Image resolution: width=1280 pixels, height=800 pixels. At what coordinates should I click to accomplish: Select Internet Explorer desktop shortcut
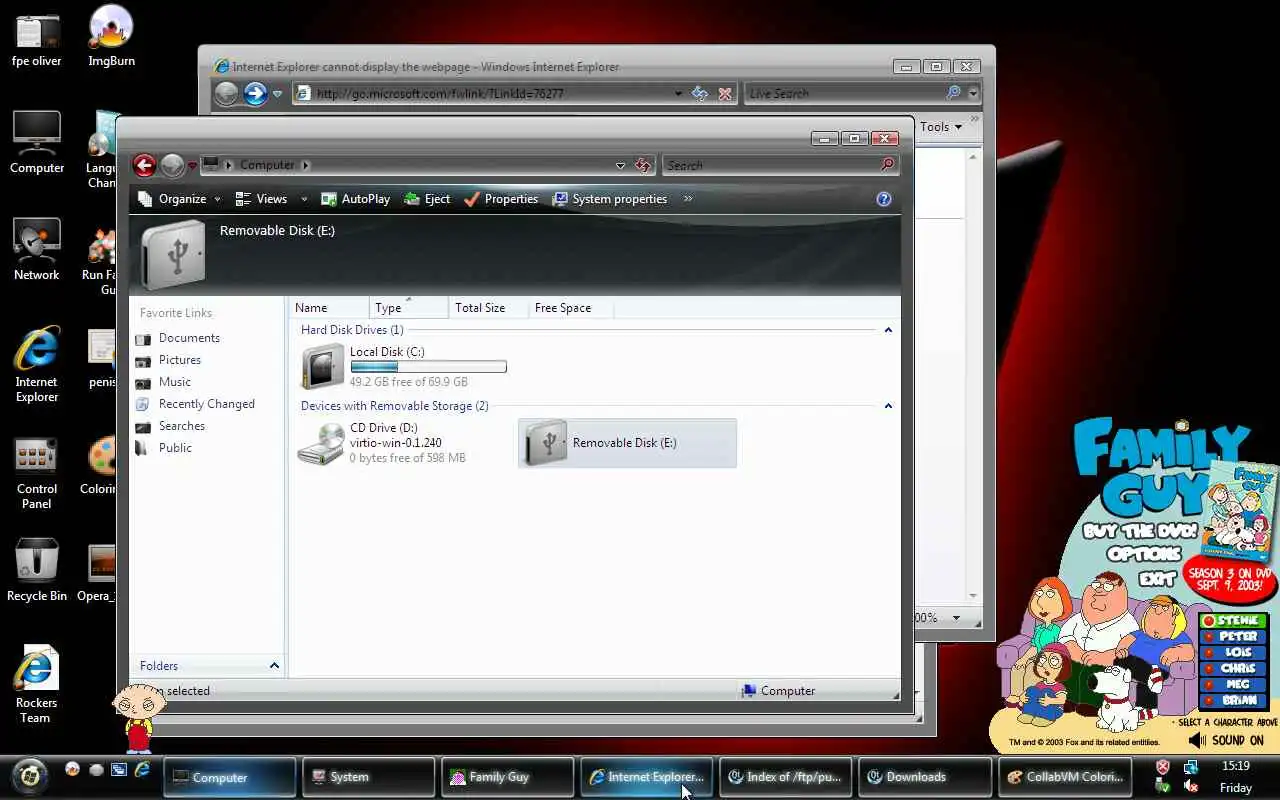tap(37, 364)
